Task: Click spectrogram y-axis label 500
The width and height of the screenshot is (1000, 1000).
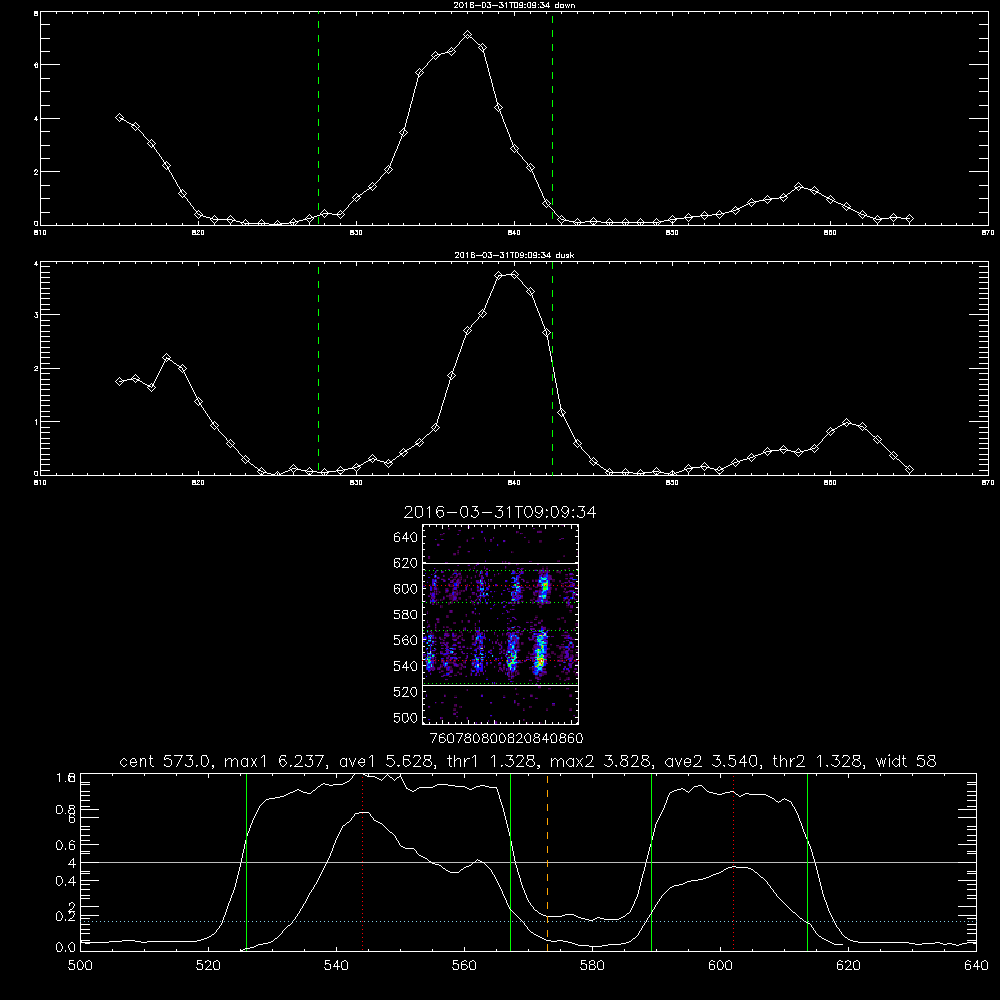Action: [x=406, y=718]
